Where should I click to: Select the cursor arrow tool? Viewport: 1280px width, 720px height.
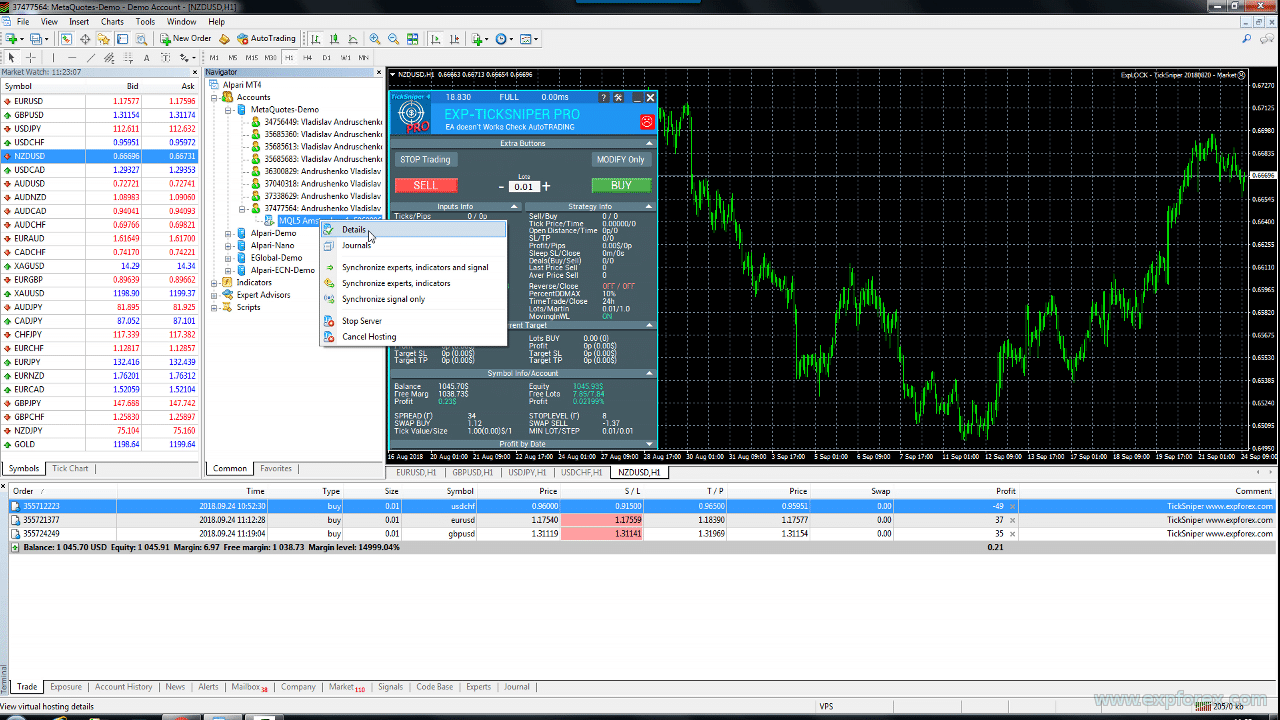pos(11,57)
